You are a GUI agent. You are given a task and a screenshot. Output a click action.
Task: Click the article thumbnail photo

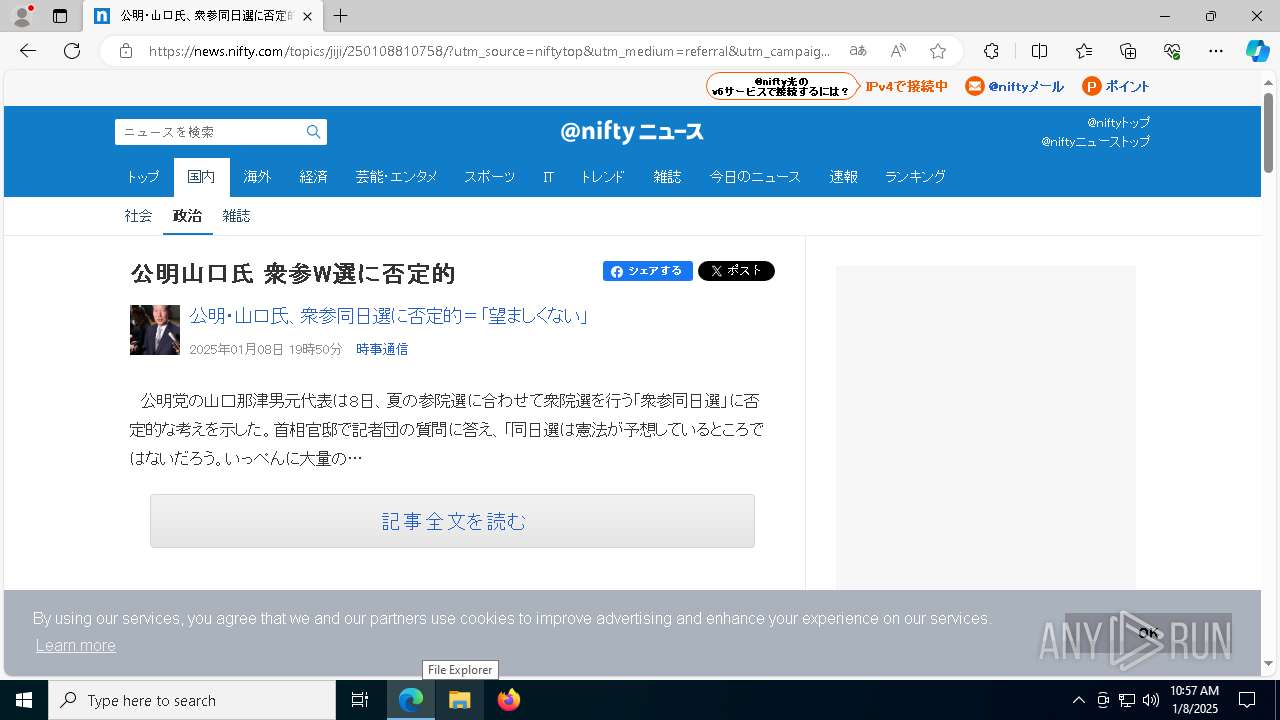(155, 330)
